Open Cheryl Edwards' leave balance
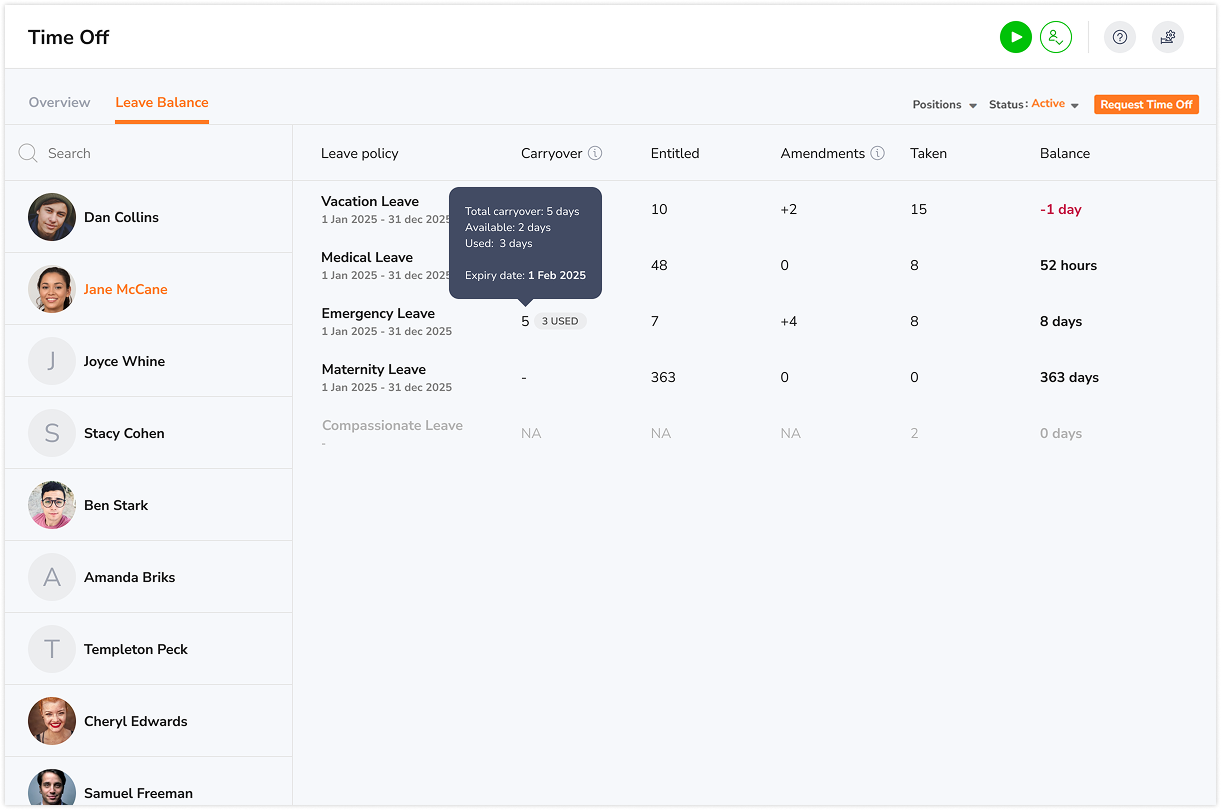Viewport: 1221px width, 810px height. [x=135, y=721]
